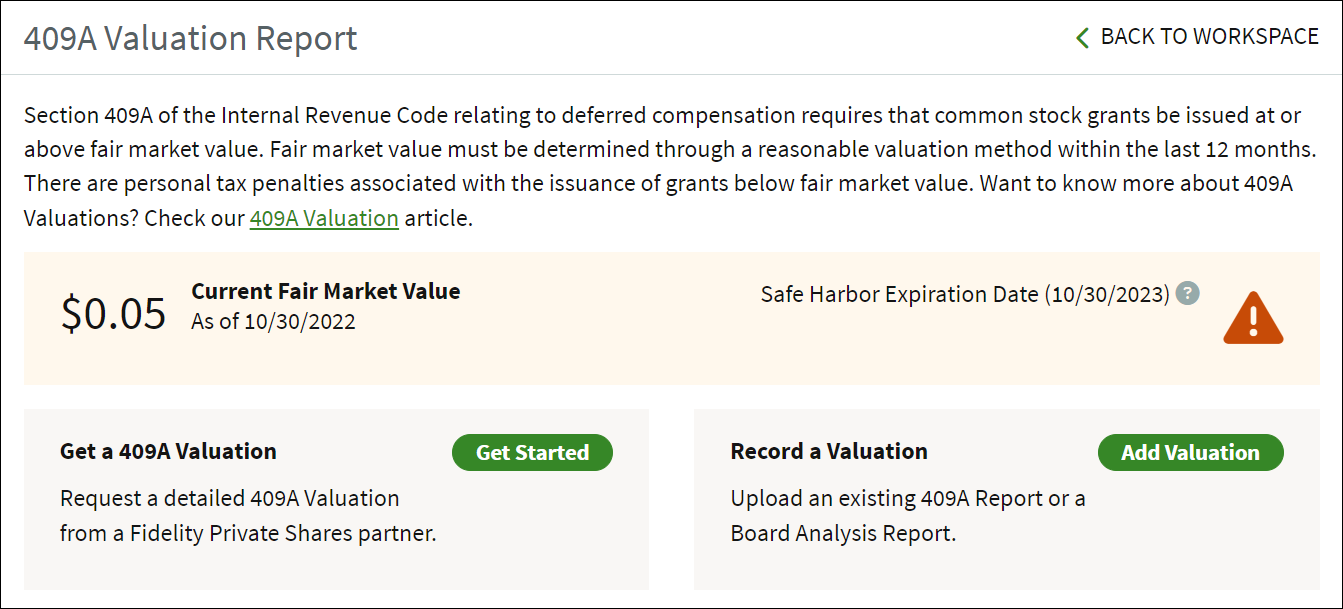Click the $0.05 fair market value amount
The height and width of the screenshot is (609, 1343).
coord(113,313)
